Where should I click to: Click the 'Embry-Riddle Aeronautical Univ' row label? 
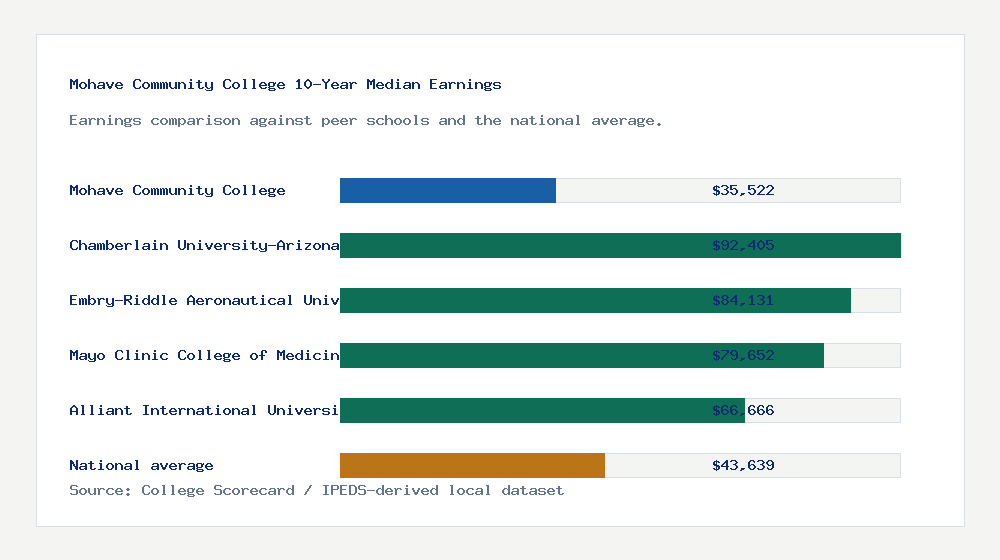pyautogui.click(x=204, y=300)
